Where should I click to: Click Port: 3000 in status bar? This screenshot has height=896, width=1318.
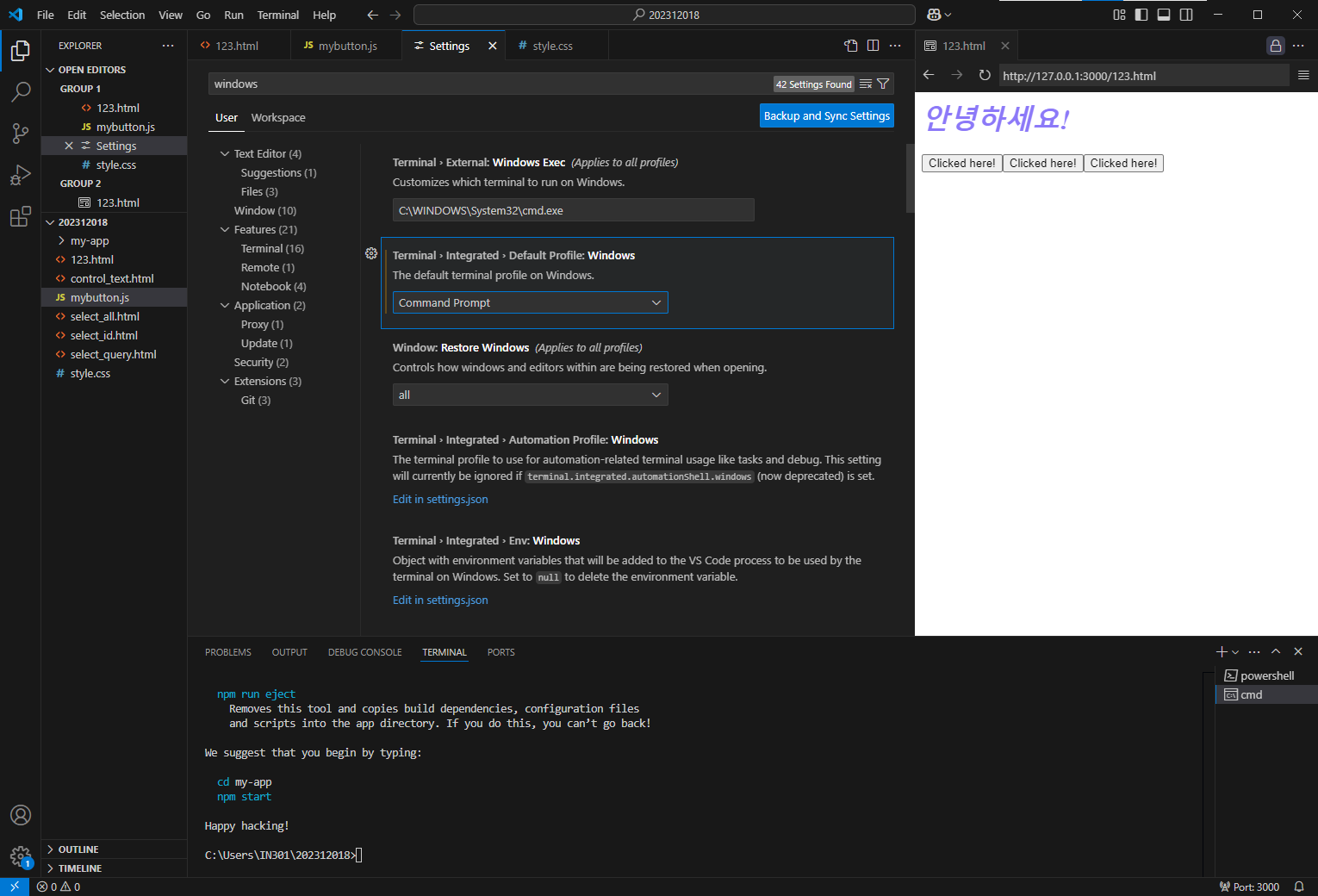click(1249, 887)
